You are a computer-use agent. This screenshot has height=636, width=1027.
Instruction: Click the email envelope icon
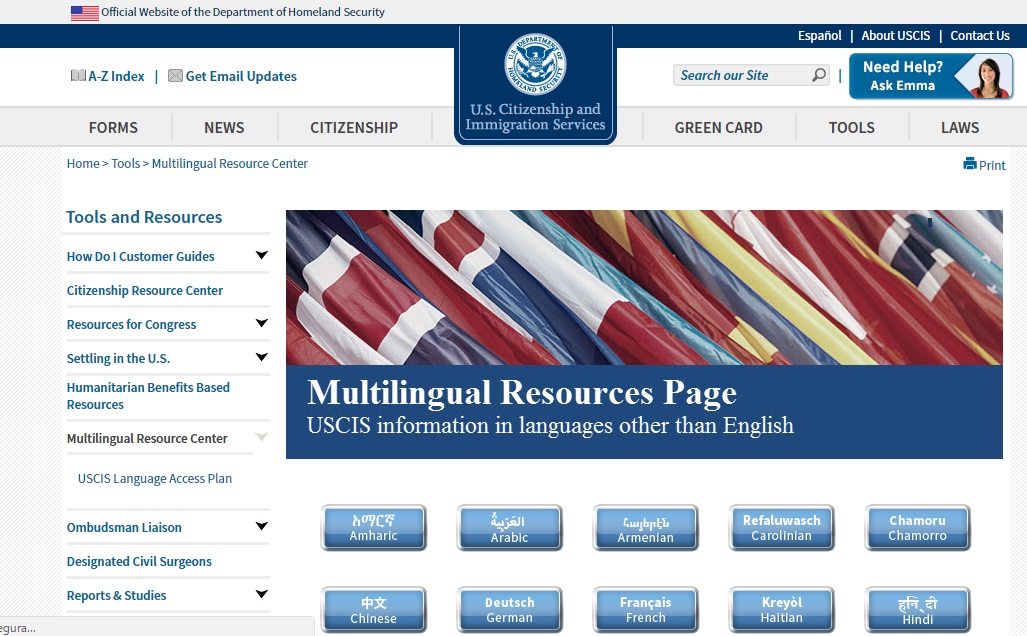click(x=175, y=76)
